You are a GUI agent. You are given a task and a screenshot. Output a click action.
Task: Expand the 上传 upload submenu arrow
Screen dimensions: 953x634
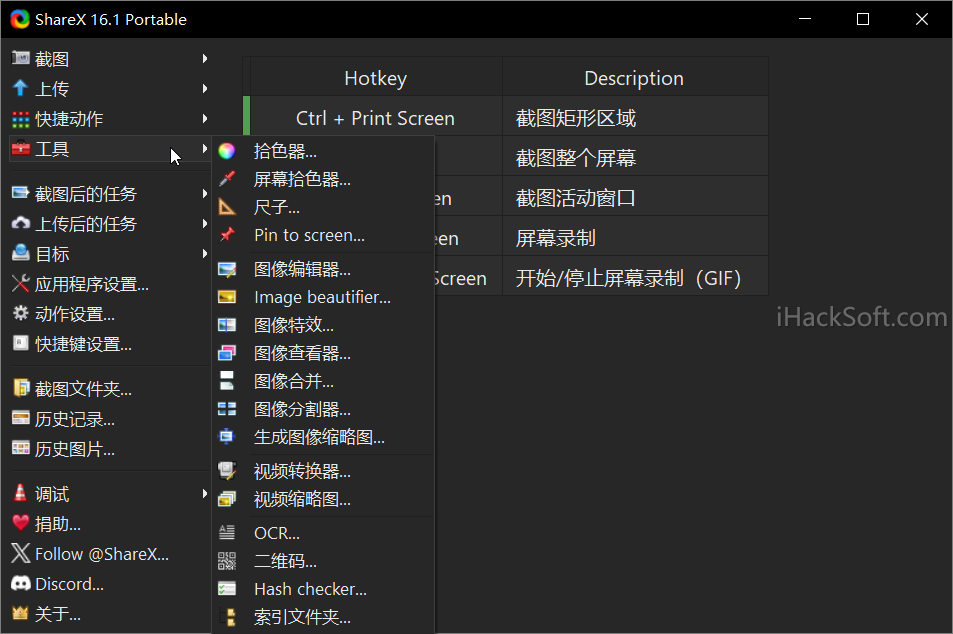[x=205, y=88]
